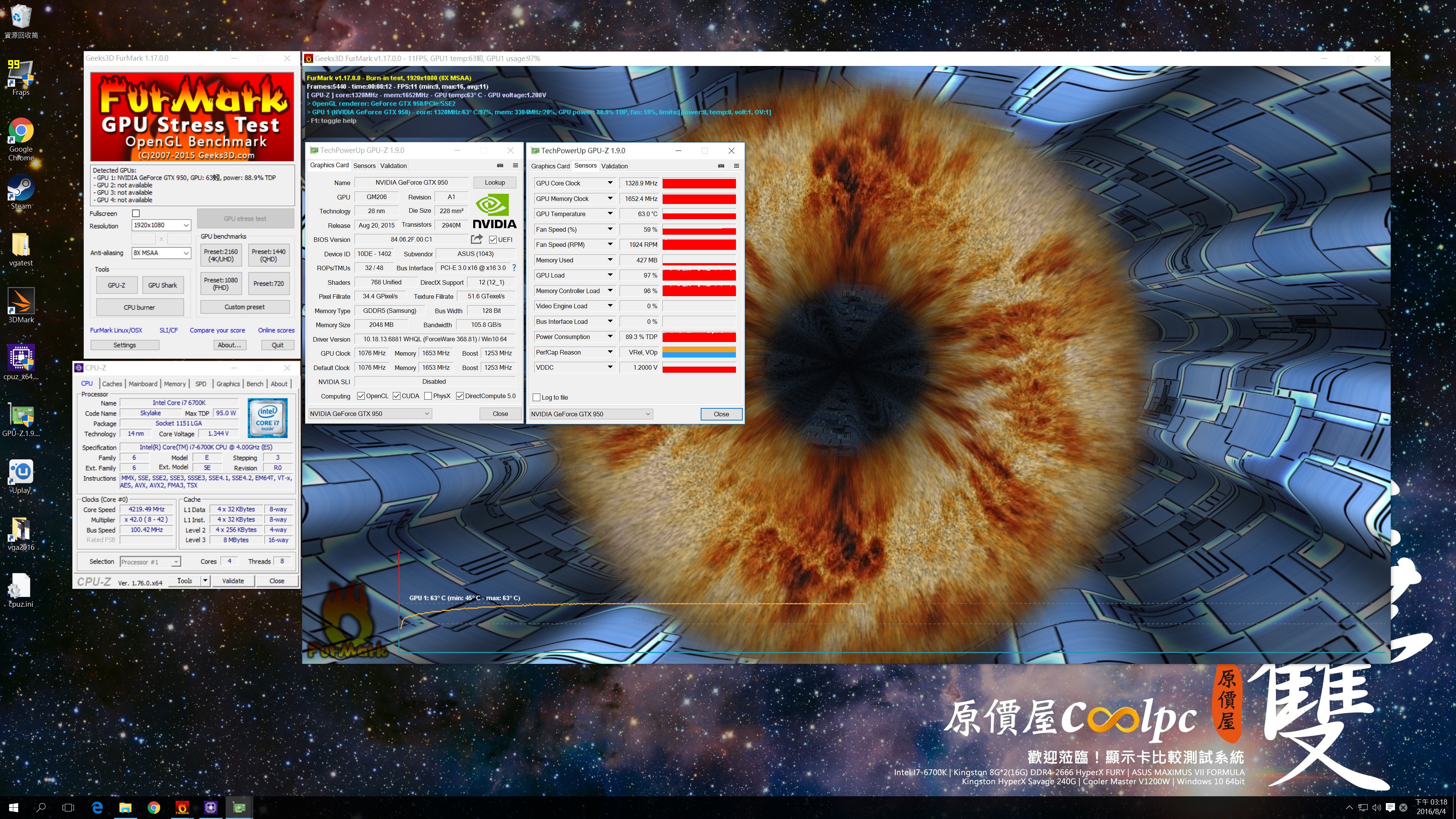Open the taskbar Search icon

pos(41,808)
